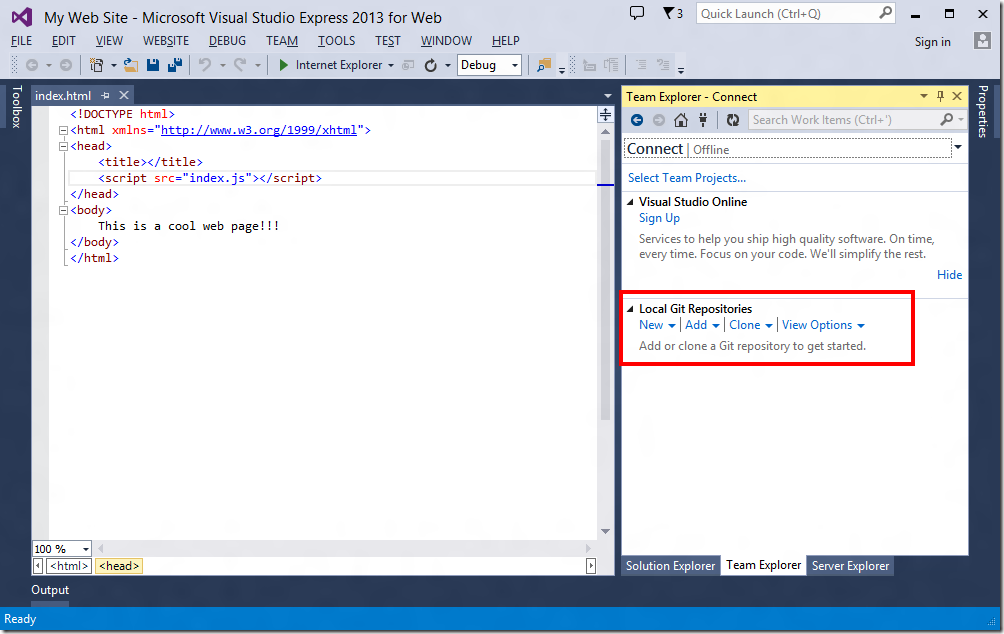Click Search Work Items magnifier icon

(x=947, y=119)
